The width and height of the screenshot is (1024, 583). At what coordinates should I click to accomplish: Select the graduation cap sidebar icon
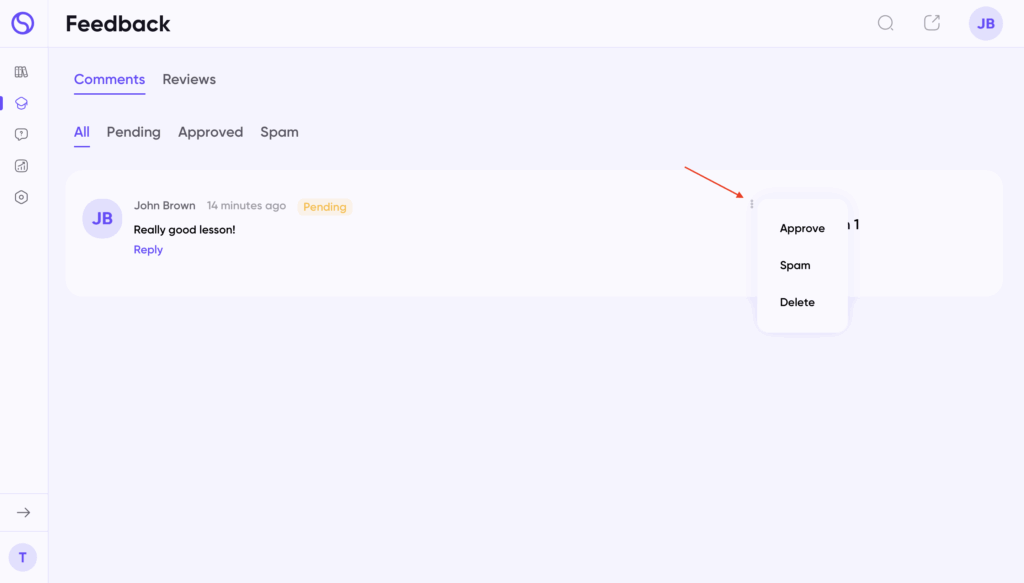click(x=21, y=103)
